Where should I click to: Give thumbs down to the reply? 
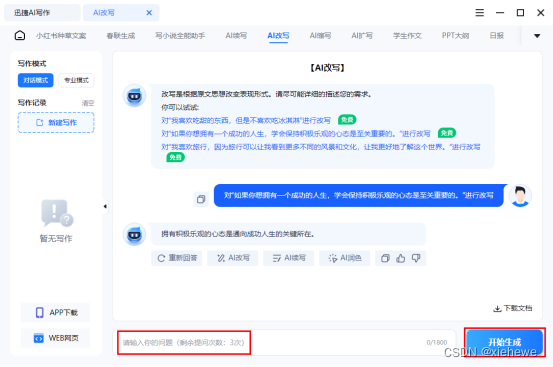click(x=416, y=258)
